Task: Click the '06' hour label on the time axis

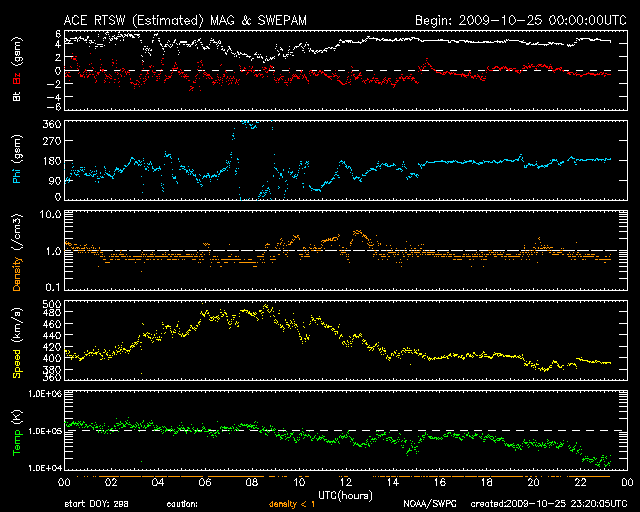Action: click(x=205, y=483)
